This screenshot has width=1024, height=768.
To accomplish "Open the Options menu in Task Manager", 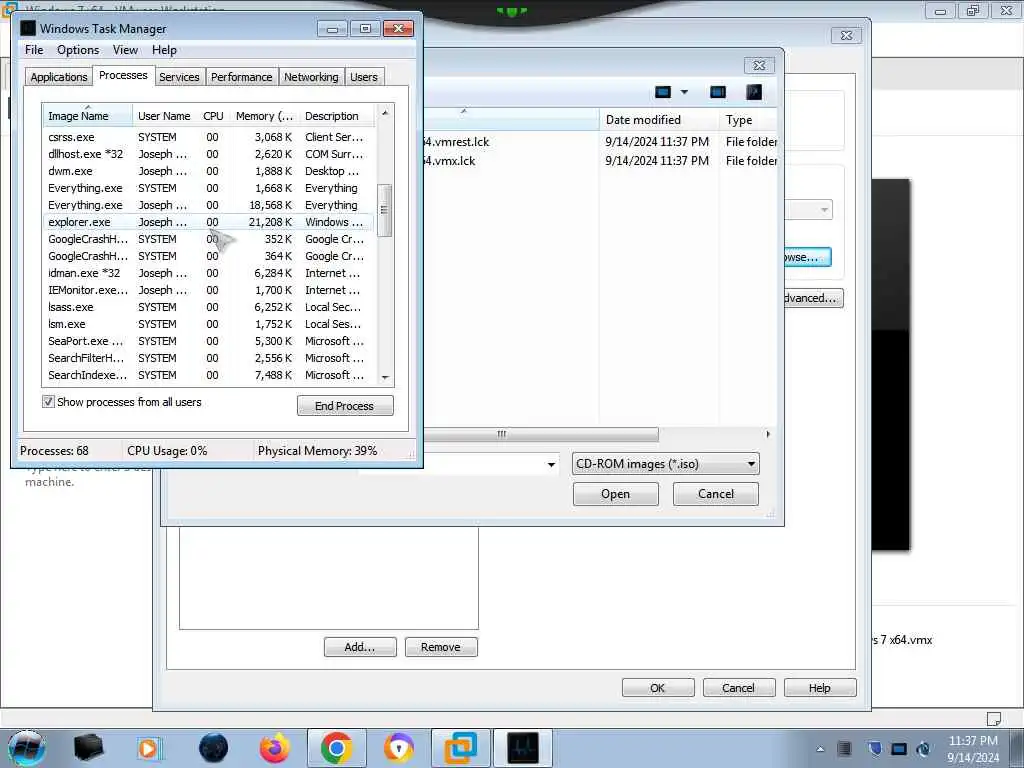I will tap(78, 50).
